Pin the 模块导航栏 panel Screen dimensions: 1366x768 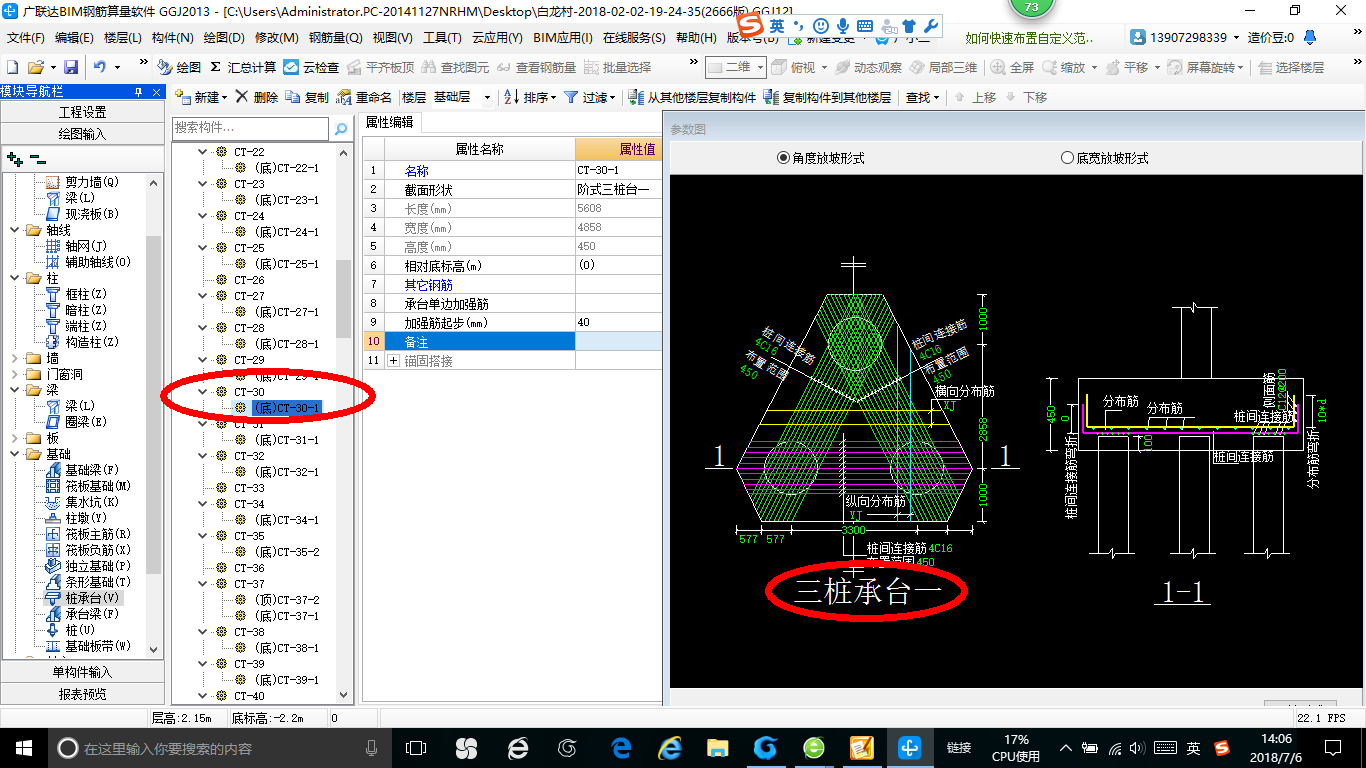click(x=138, y=91)
